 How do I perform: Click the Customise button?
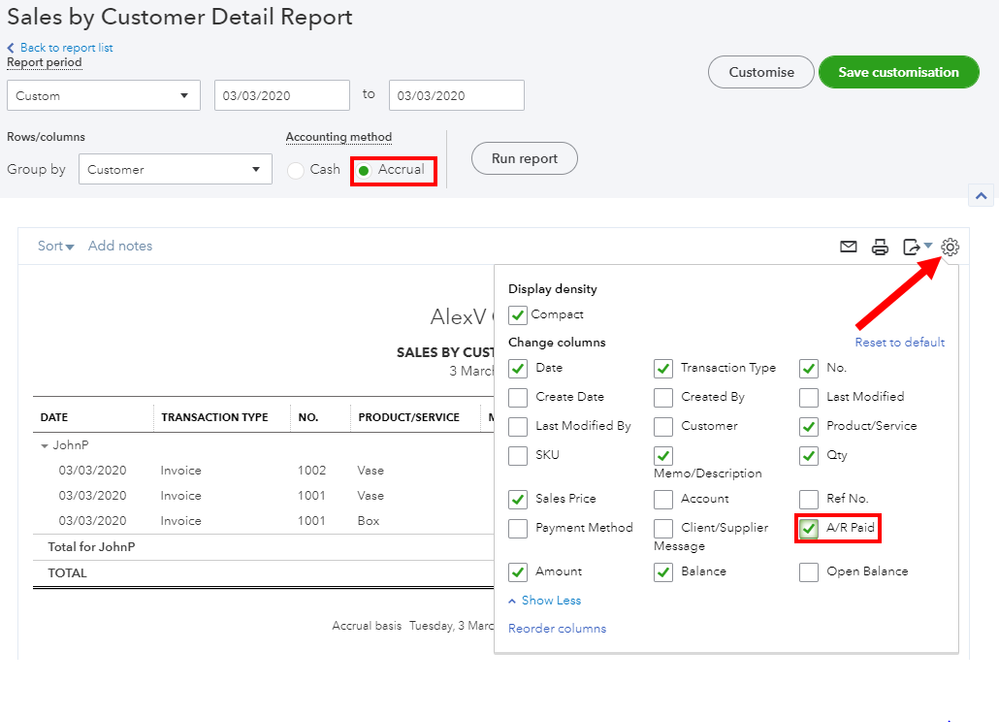(x=760, y=72)
